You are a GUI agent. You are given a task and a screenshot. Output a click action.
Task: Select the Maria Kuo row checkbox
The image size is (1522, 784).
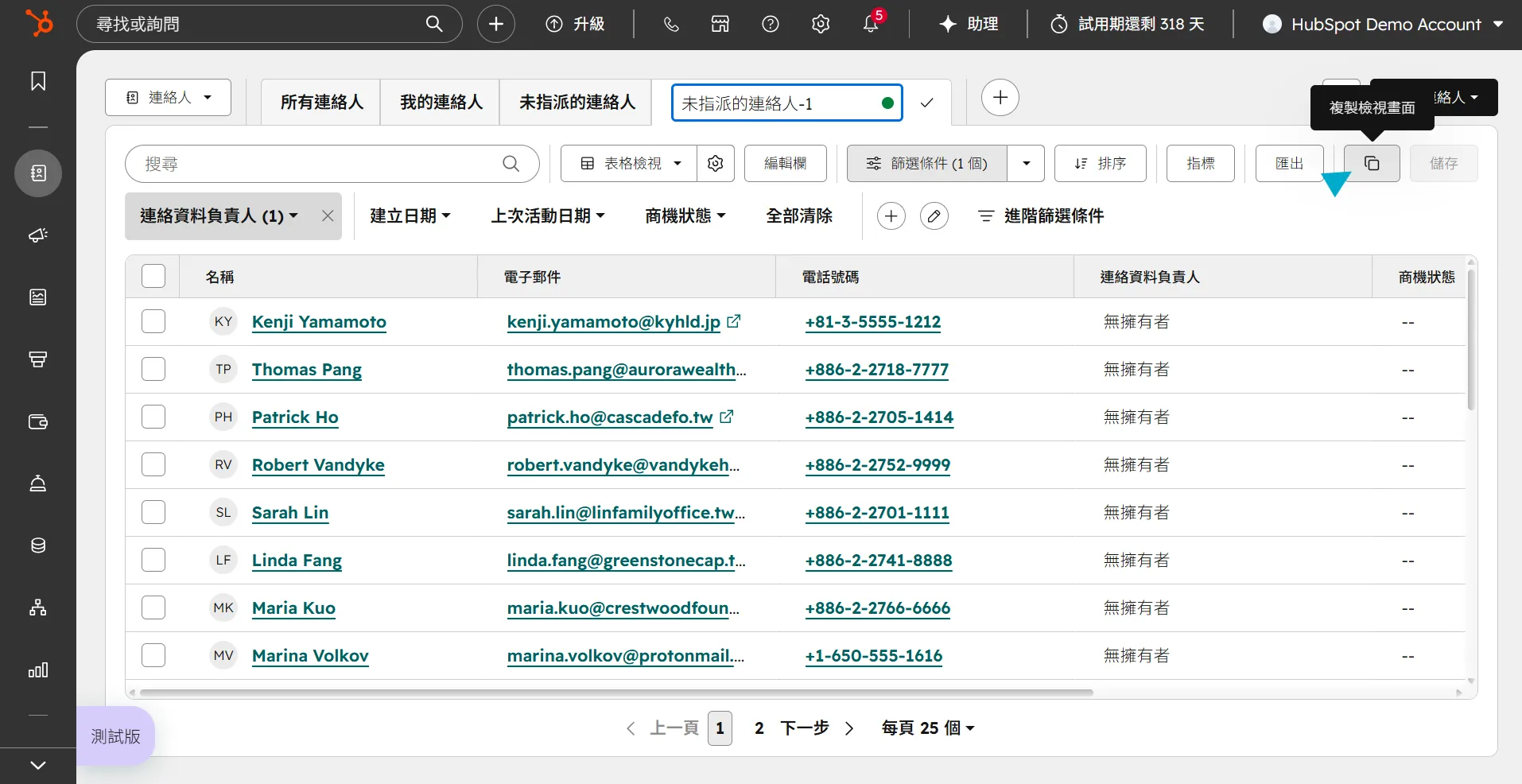[x=153, y=607]
